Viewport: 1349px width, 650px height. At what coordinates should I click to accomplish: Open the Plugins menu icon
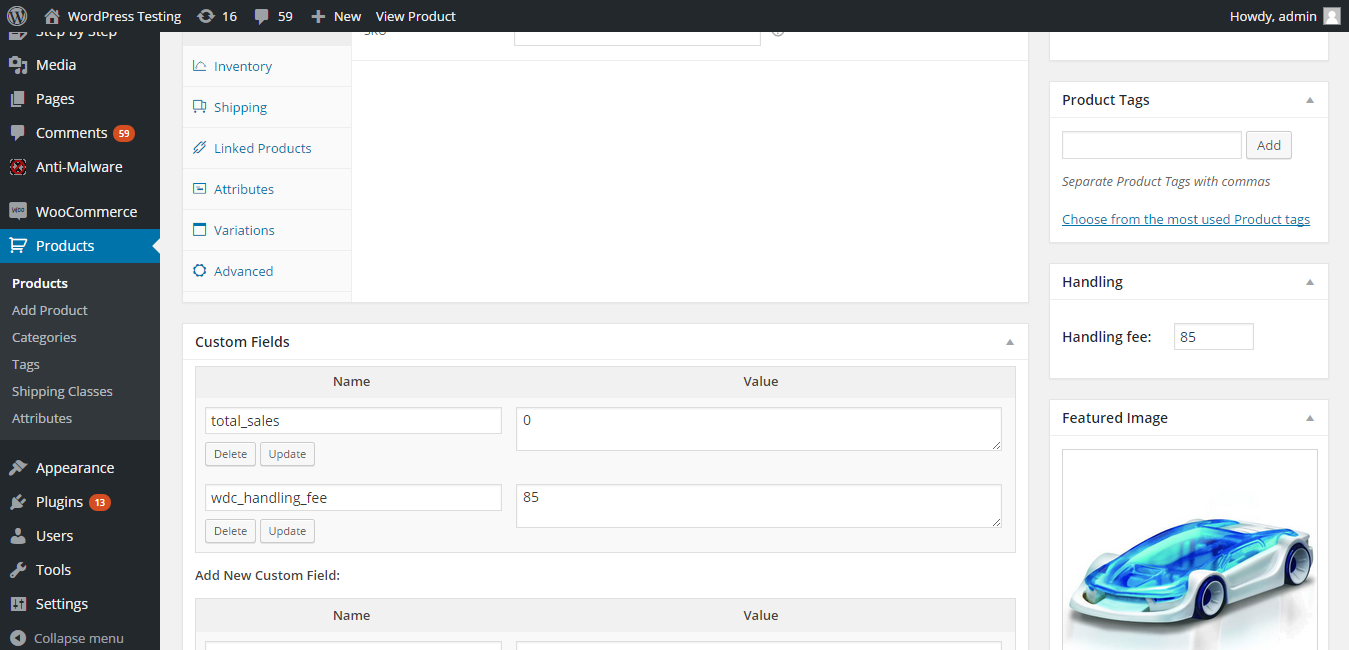click(x=18, y=502)
